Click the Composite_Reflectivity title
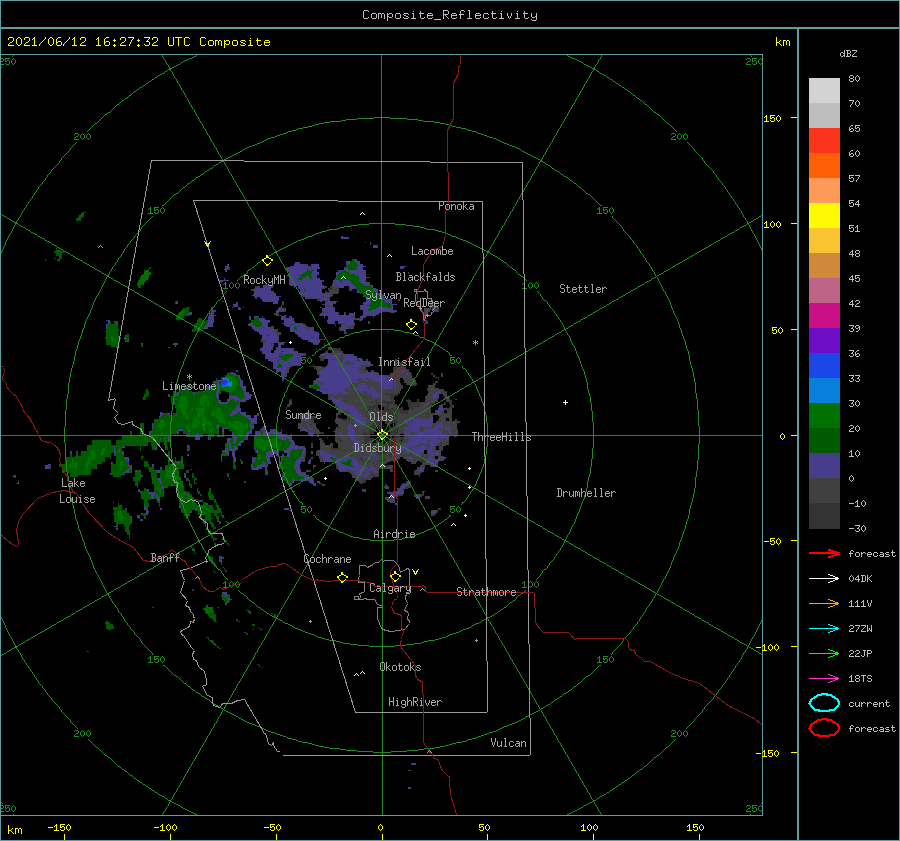Screen dimensions: 900x841 tap(449, 15)
